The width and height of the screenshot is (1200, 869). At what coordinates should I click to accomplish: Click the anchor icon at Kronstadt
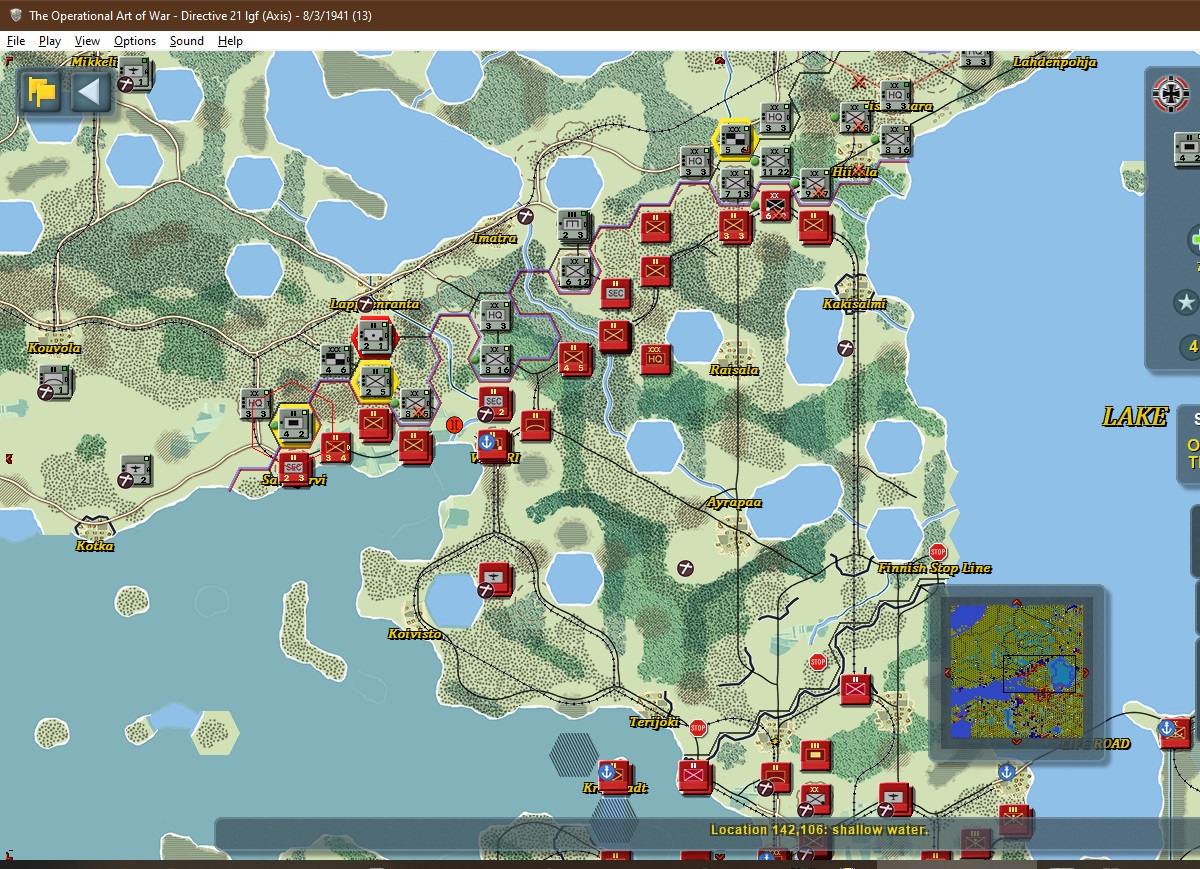[x=606, y=771]
